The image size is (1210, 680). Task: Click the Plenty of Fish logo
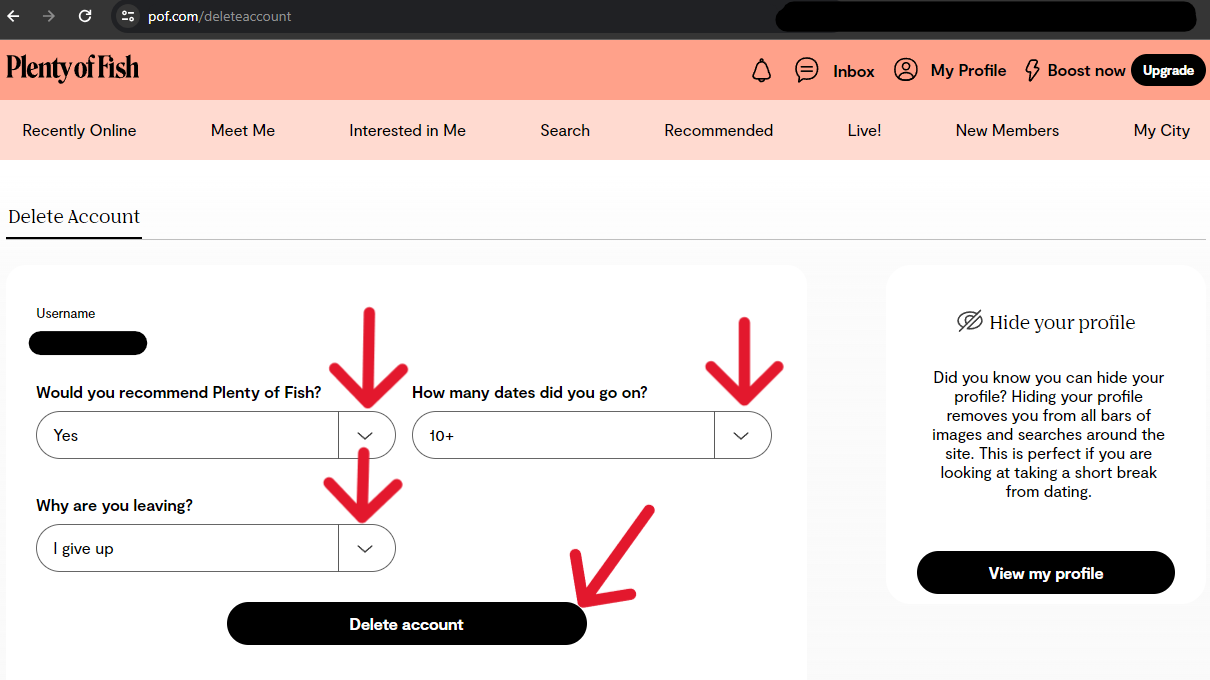[72, 68]
